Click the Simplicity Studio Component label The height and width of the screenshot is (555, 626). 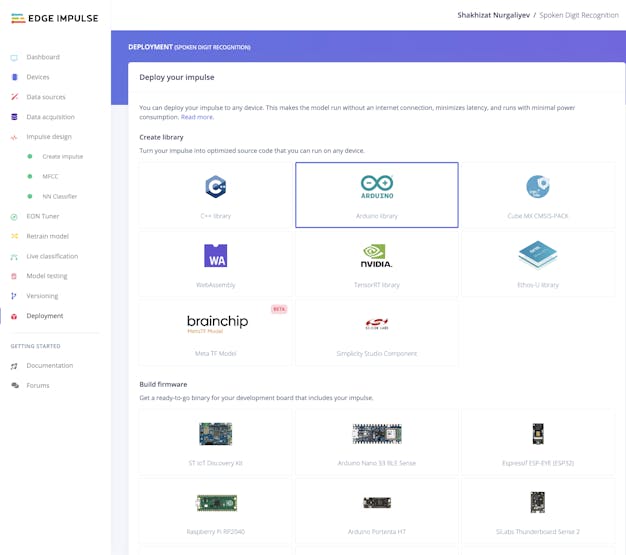377,354
